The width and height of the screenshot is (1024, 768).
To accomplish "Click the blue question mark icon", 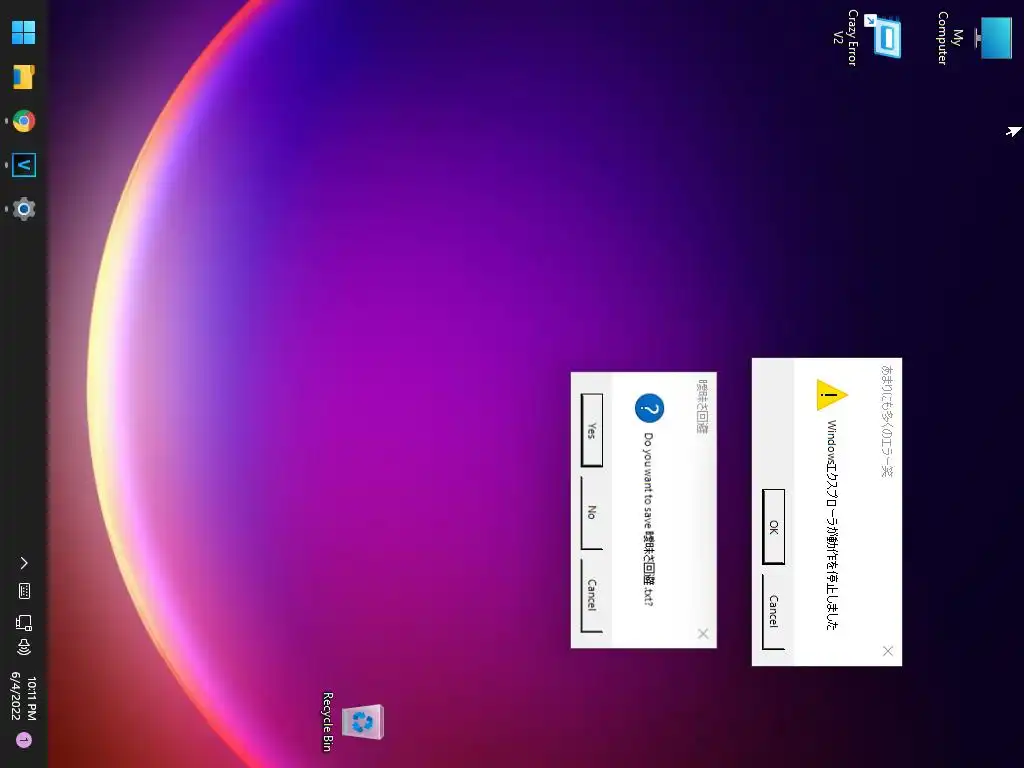I will tap(649, 409).
